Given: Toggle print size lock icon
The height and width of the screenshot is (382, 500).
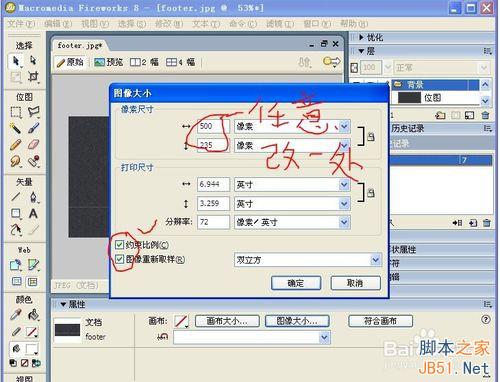Looking at the screenshot, I should coord(370,193).
